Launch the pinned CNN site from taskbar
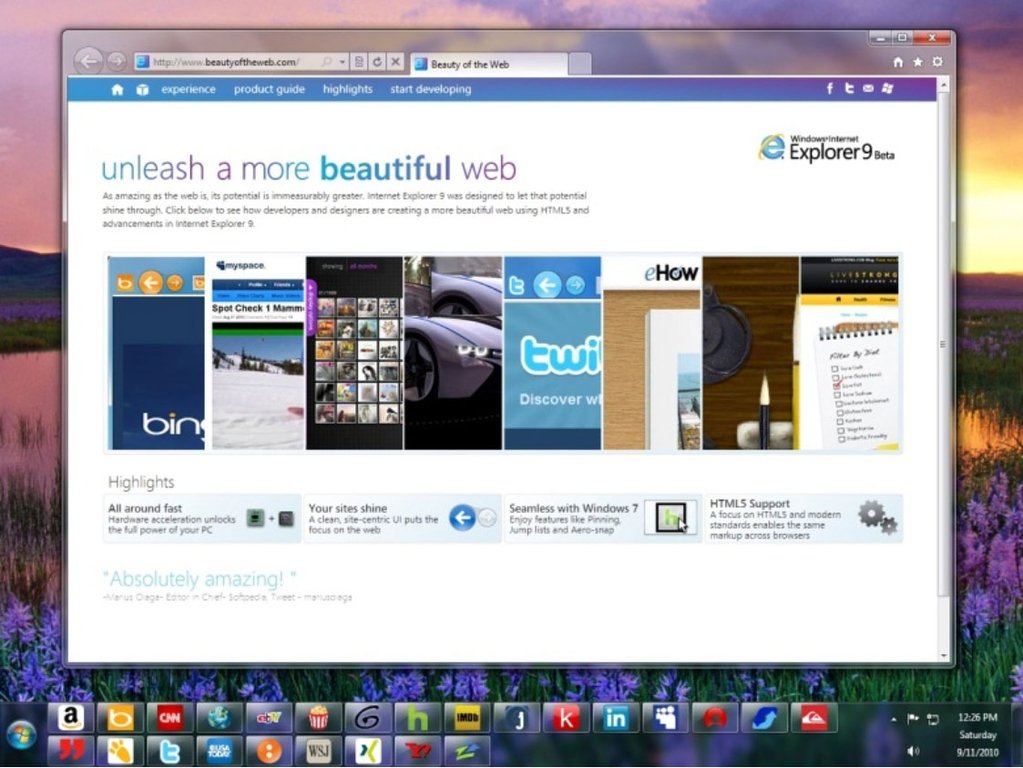 coord(168,717)
